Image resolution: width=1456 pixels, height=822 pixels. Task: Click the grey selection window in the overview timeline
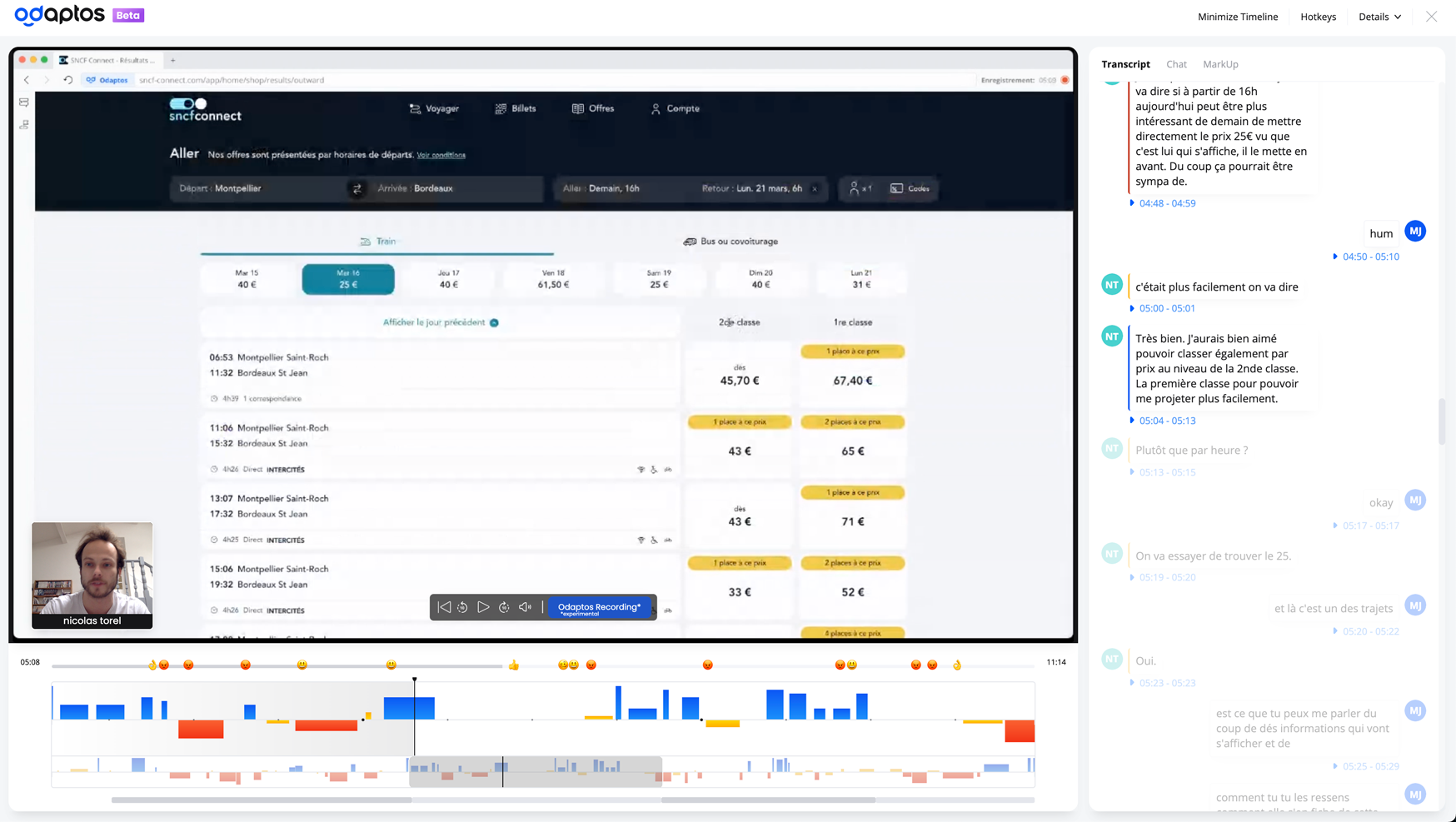536,772
